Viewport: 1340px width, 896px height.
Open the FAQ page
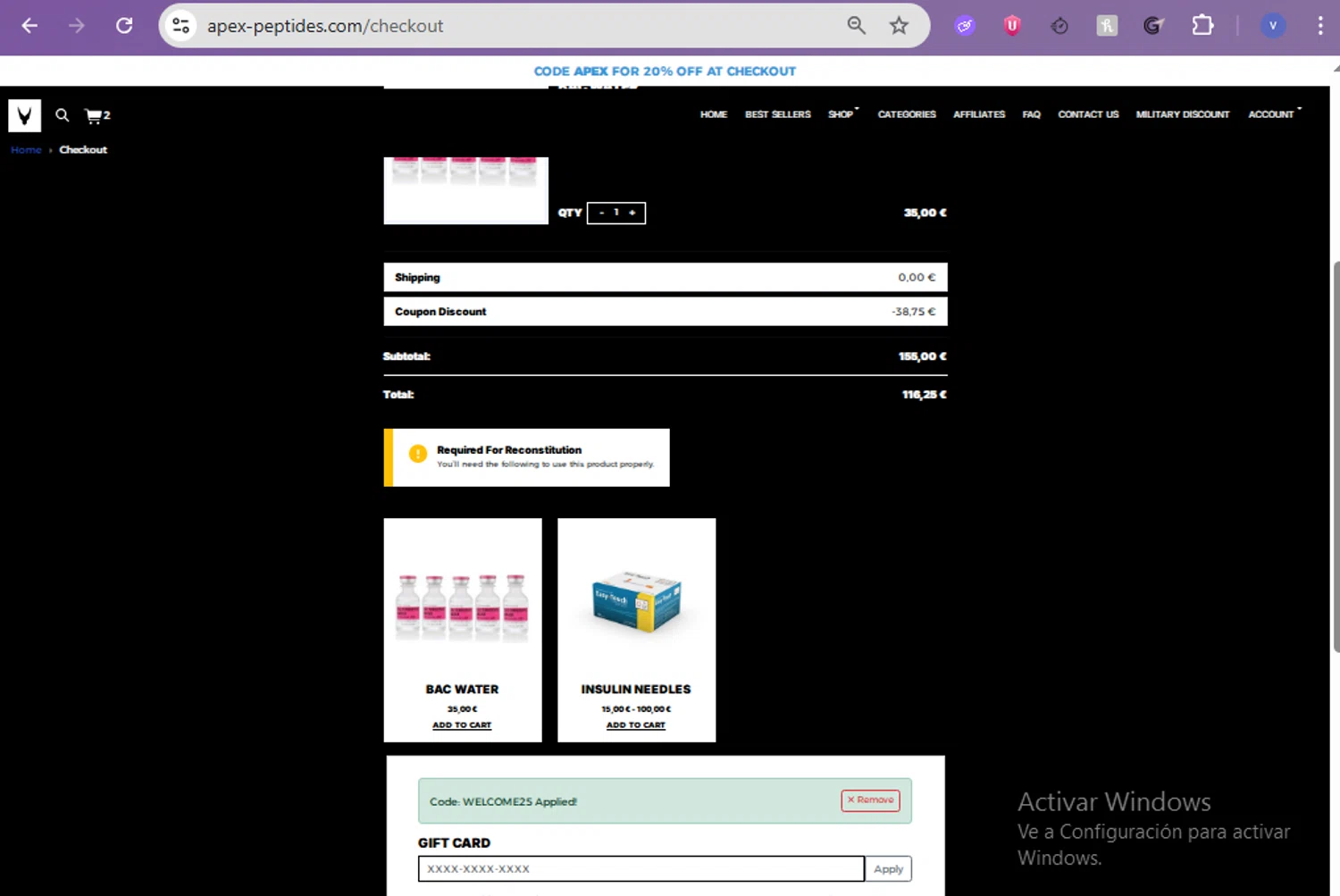click(1032, 114)
